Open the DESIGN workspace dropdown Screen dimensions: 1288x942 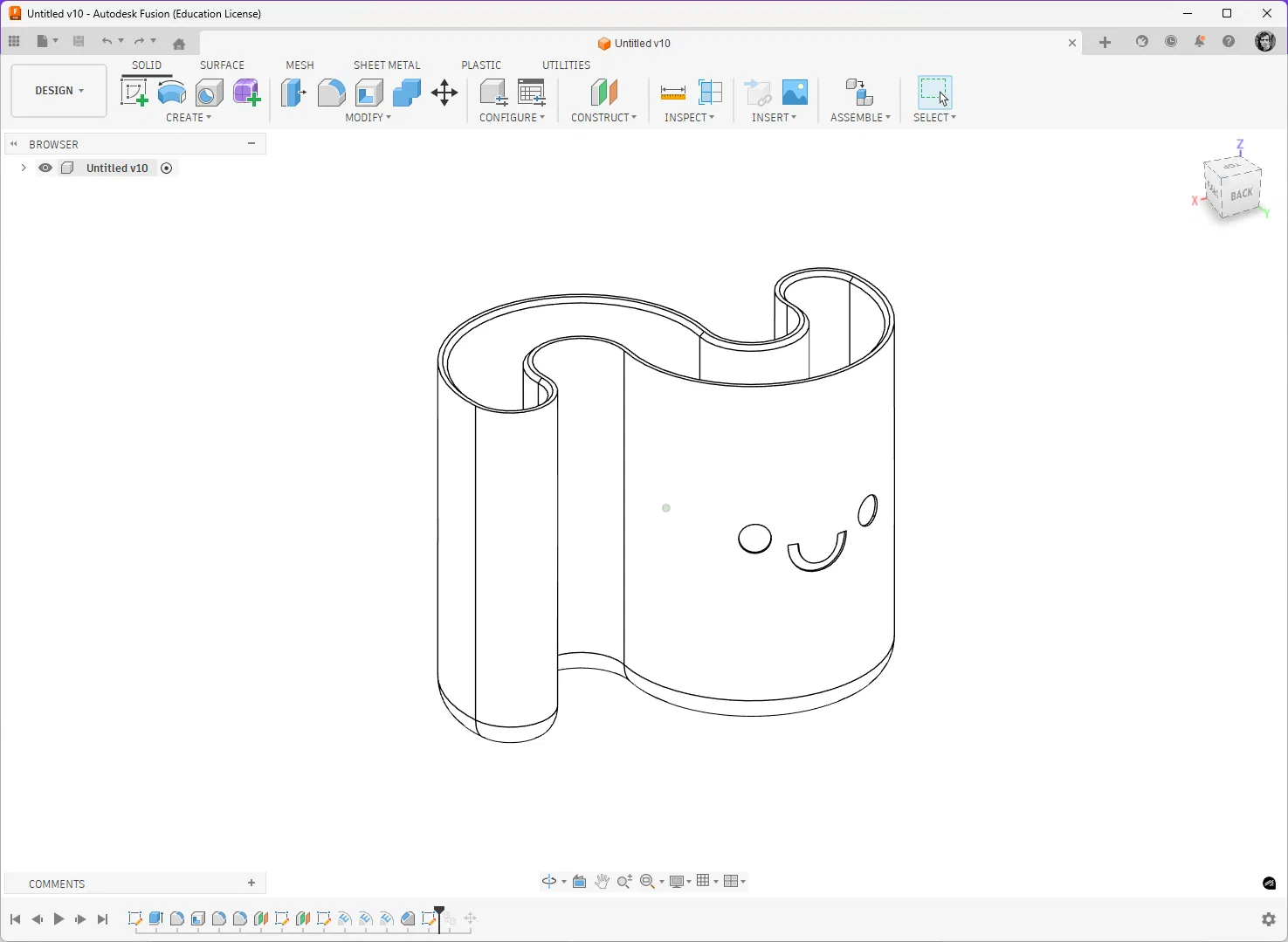pos(59,91)
